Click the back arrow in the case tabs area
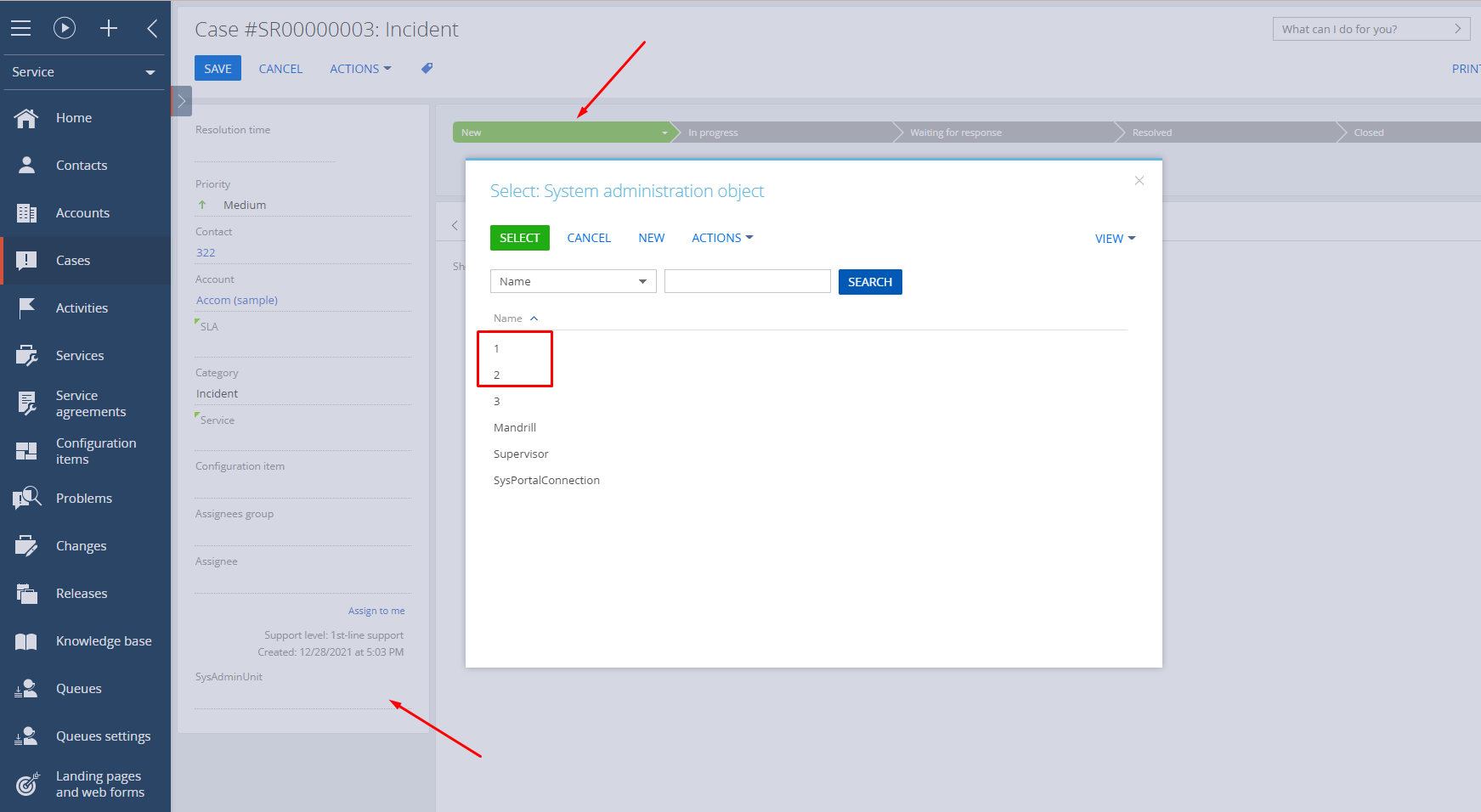 pyautogui.click(x=455, y=225)
